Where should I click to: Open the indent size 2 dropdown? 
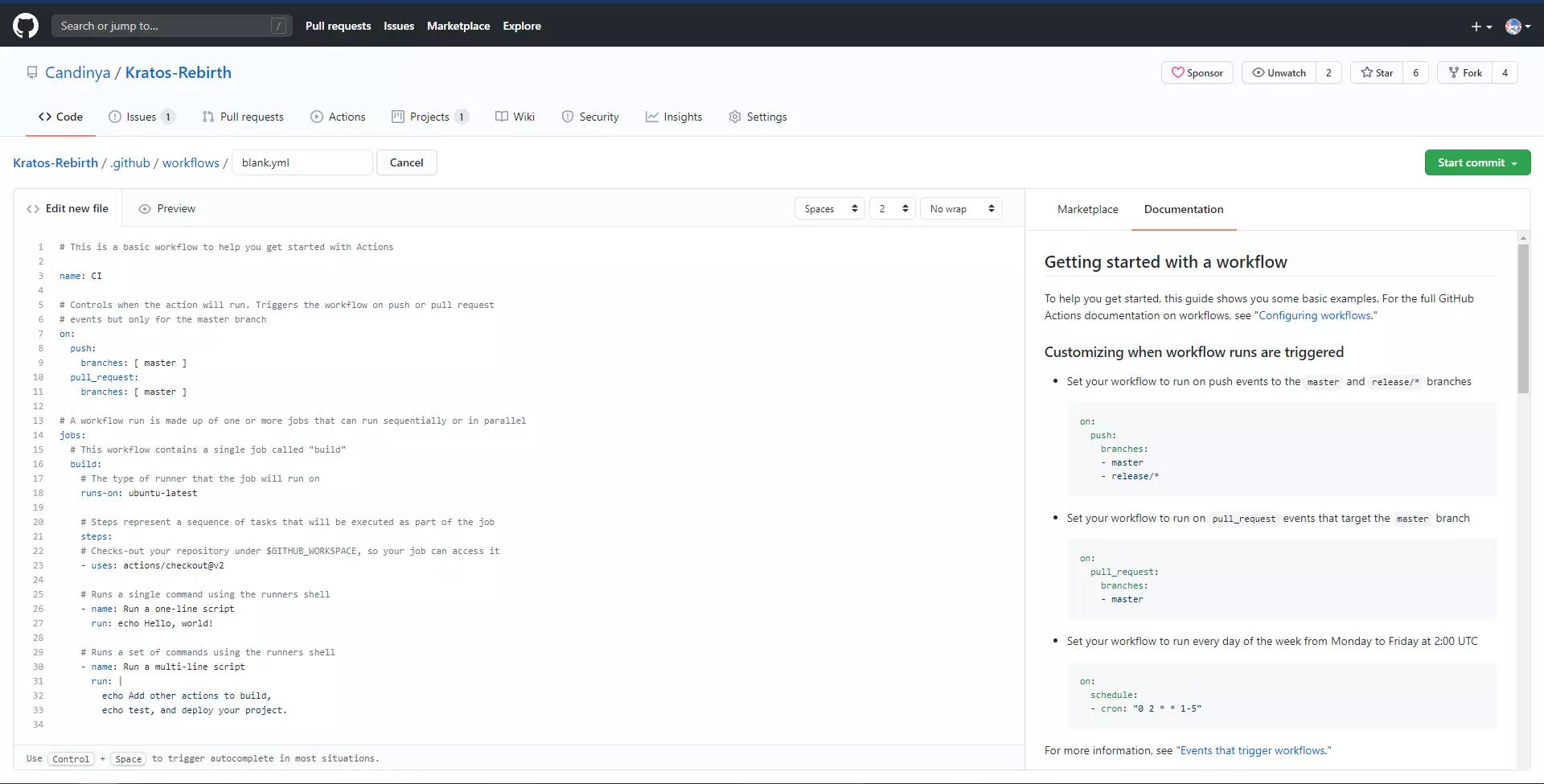[893, 208]
